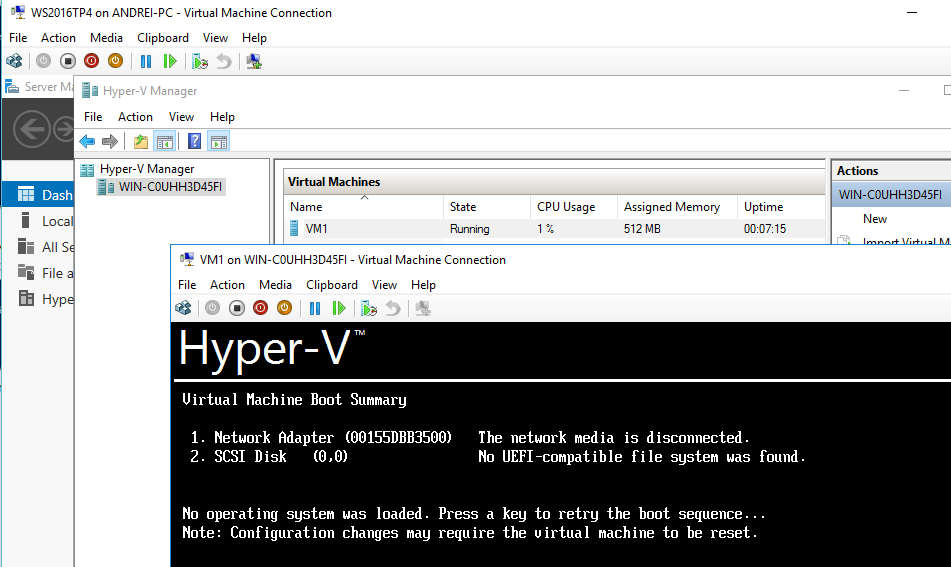Sort by Assigned Memory column header
The width and height of the screenshot is (951, 567).
click(677, 207)
